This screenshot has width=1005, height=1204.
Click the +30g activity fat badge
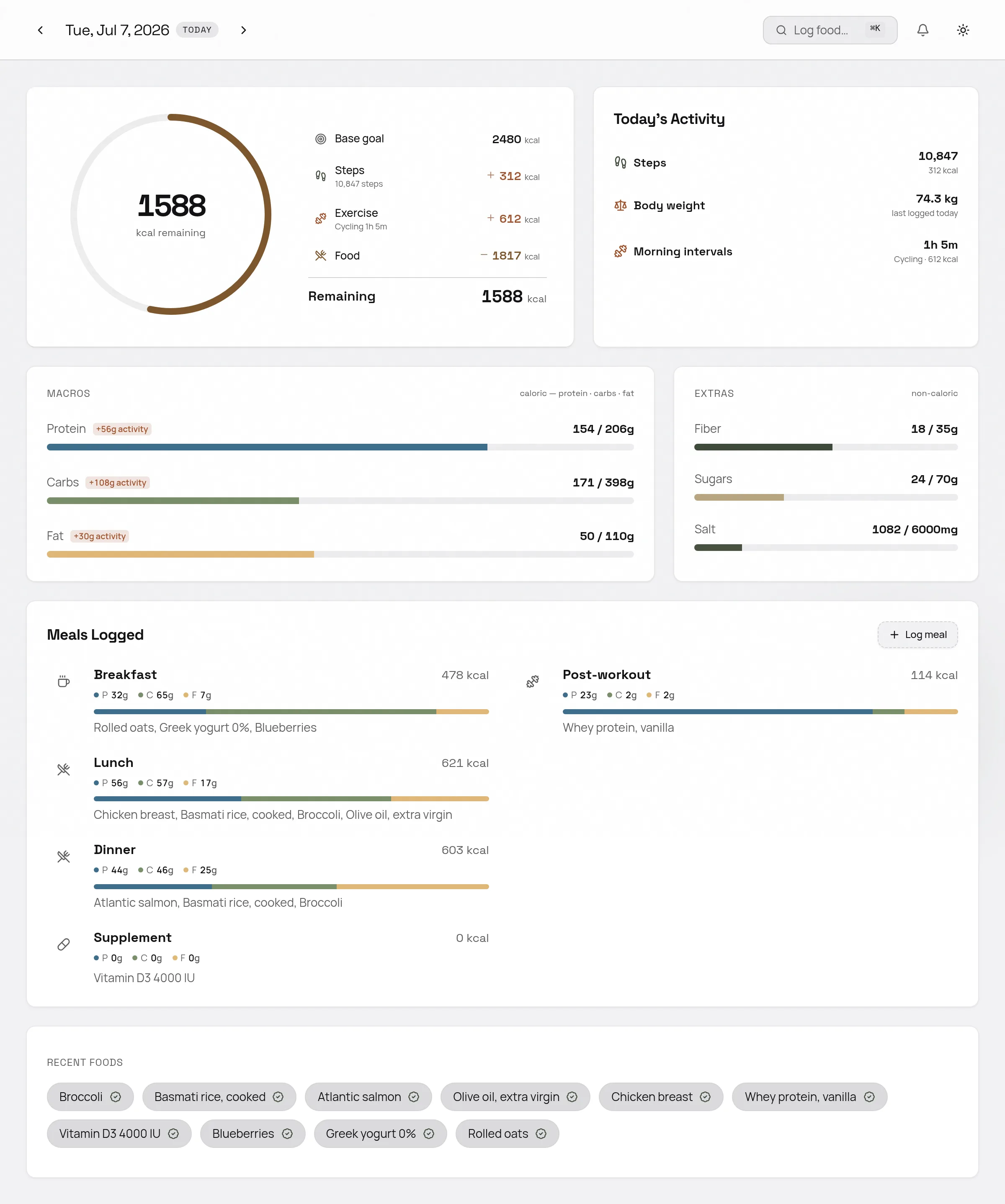pos(100,536)
